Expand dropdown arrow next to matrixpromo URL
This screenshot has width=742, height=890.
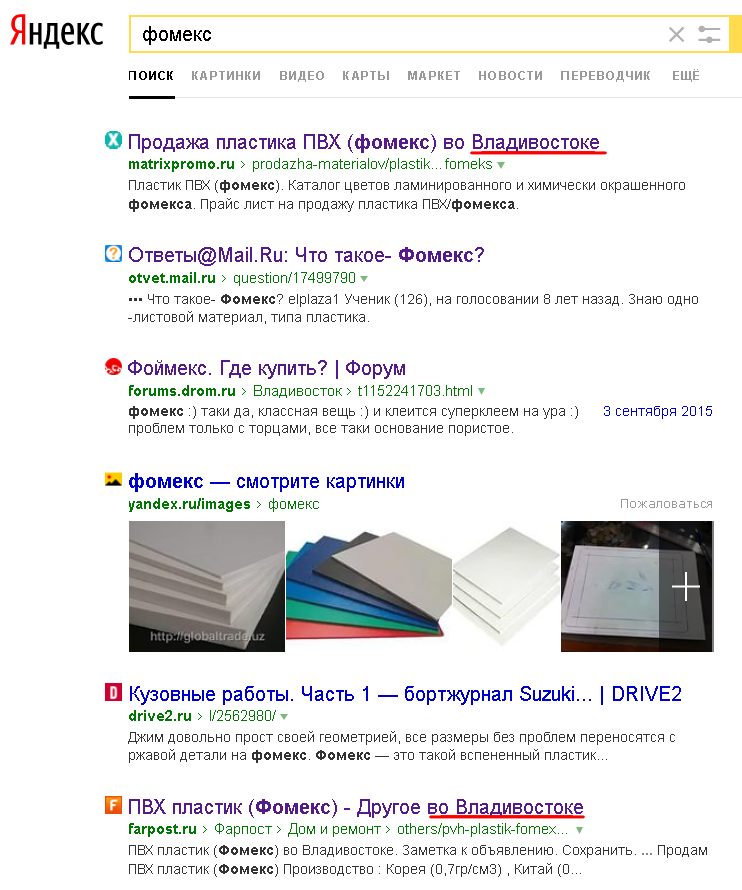[501, 165]
